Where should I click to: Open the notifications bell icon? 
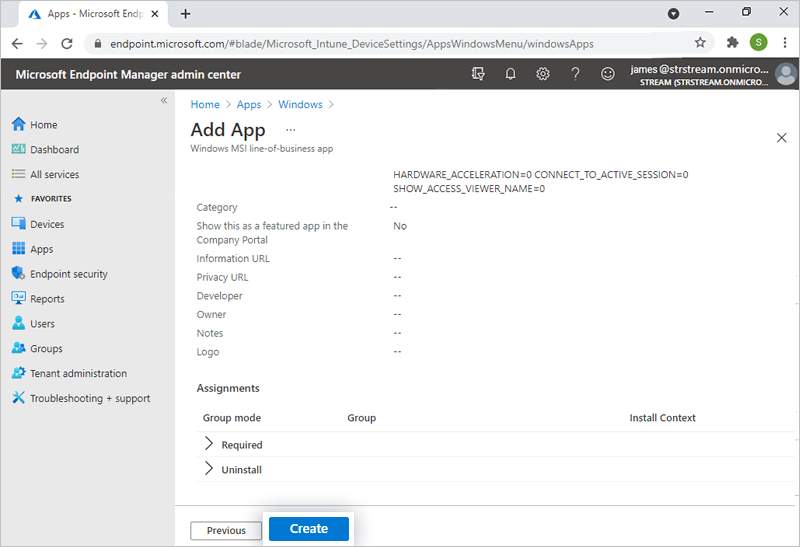[x=510, y=74]
